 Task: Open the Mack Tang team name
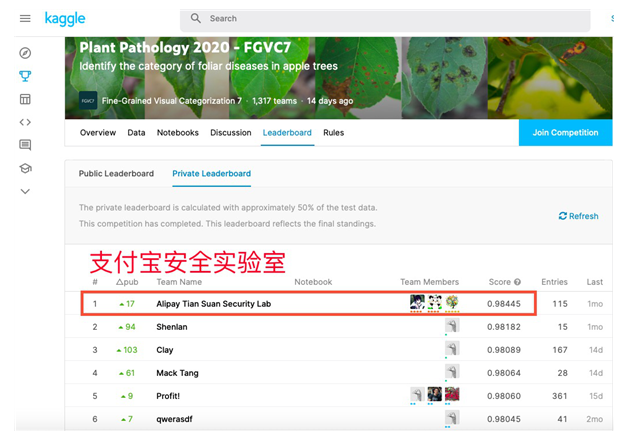[x=177, y=373]
